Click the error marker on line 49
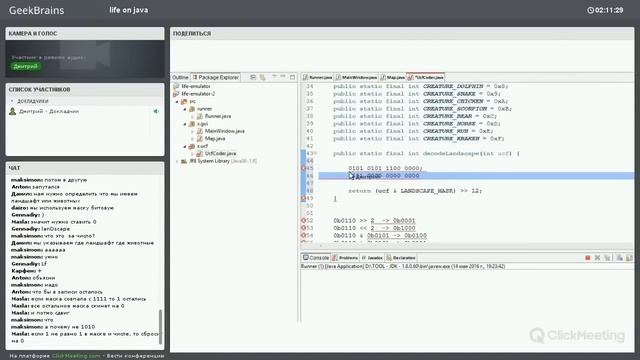Screen dimensions: 640x360 [x=303, y=198]
